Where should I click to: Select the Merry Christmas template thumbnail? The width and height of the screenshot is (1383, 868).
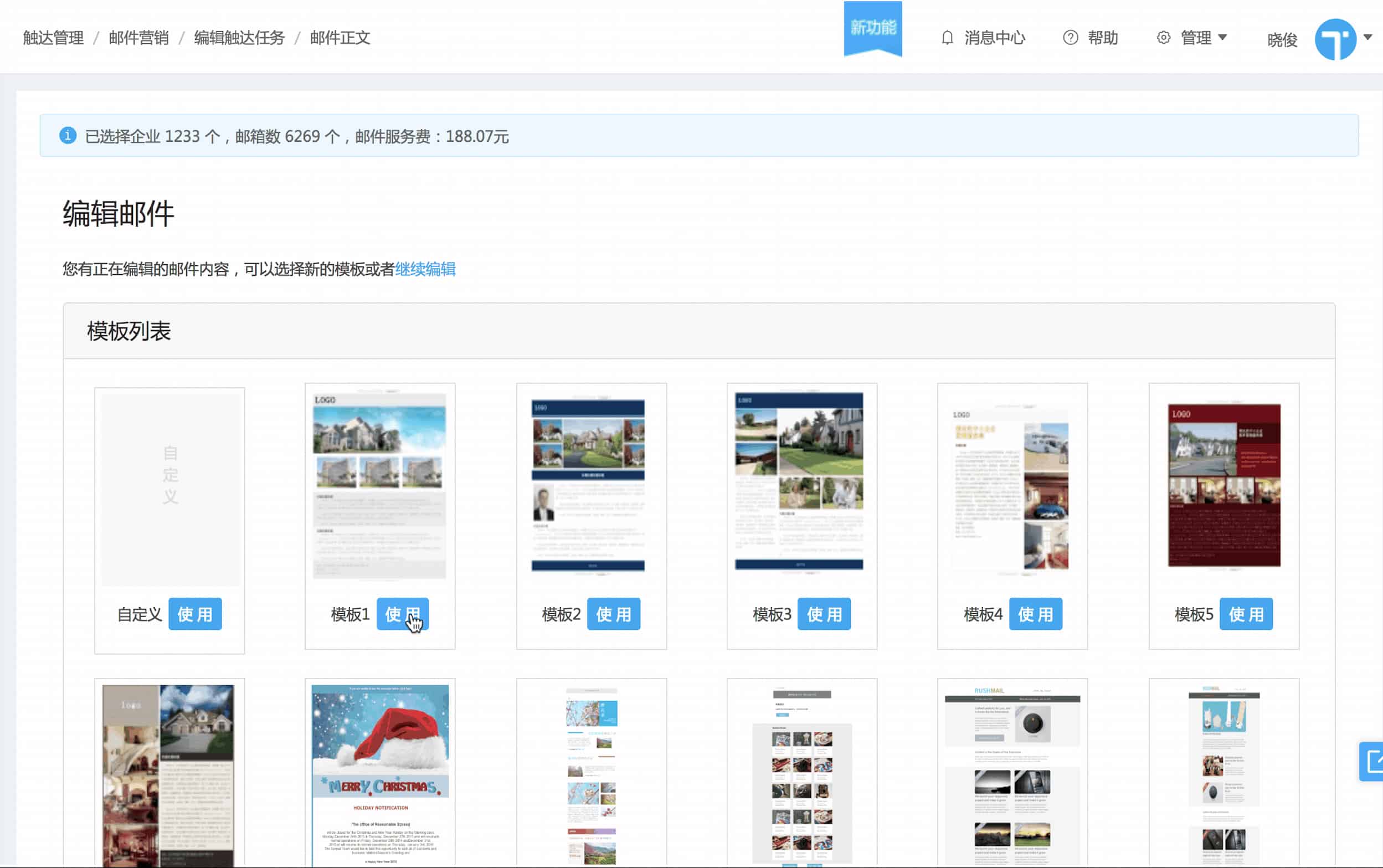click(380, 775)
